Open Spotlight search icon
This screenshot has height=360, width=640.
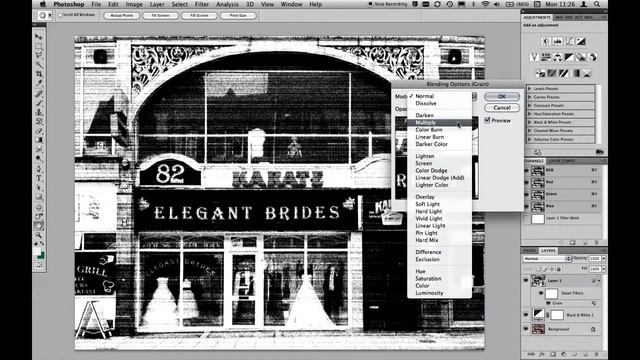click(597, 4)
